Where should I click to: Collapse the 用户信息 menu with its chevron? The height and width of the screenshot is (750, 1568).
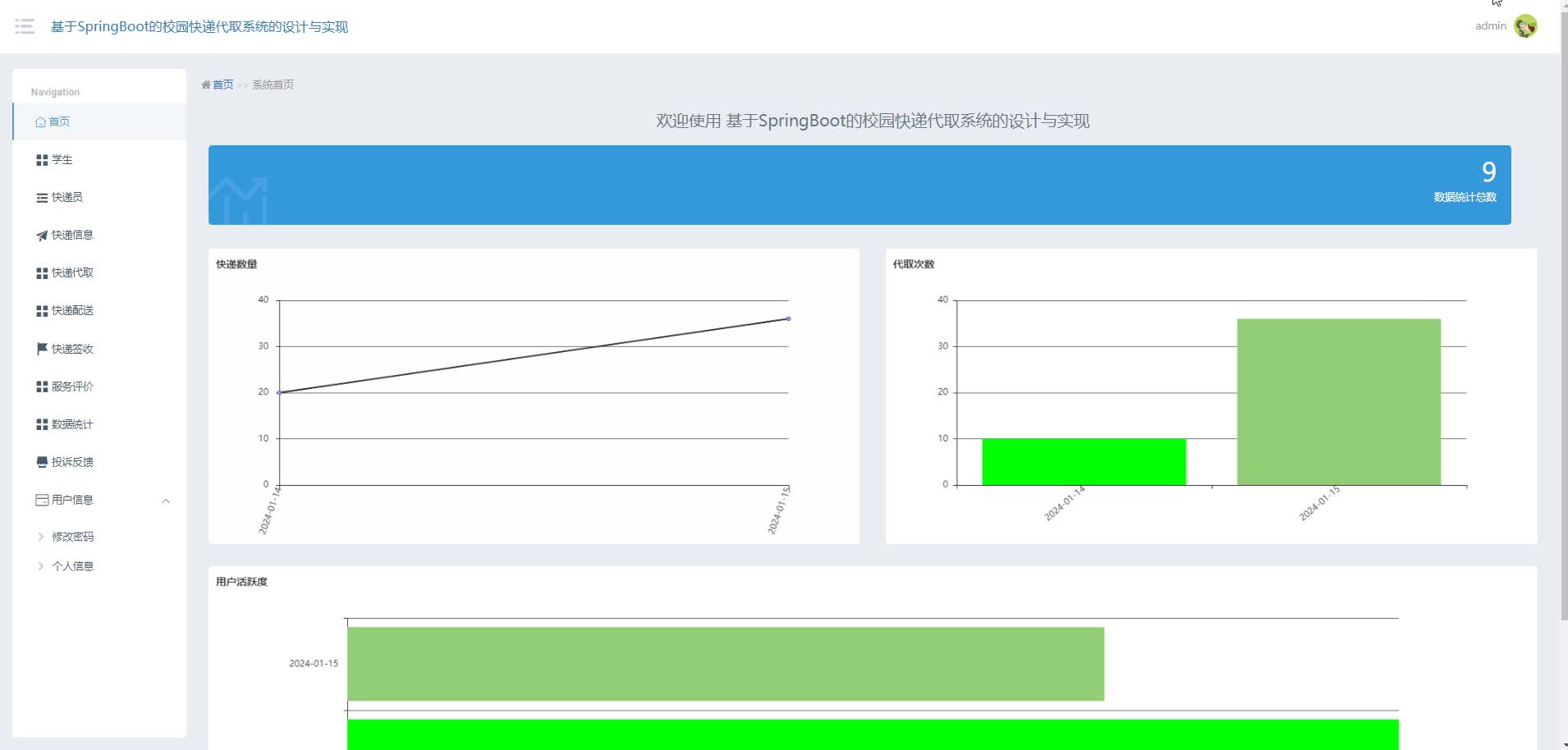(166, 501)
